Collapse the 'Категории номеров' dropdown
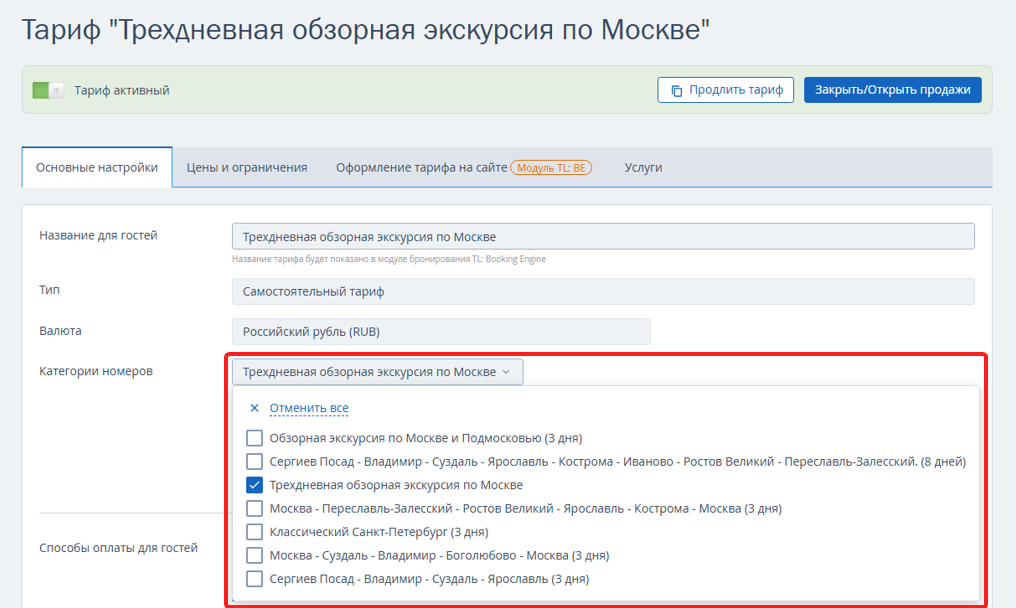 pyautogui.click(x=377, y=372)
